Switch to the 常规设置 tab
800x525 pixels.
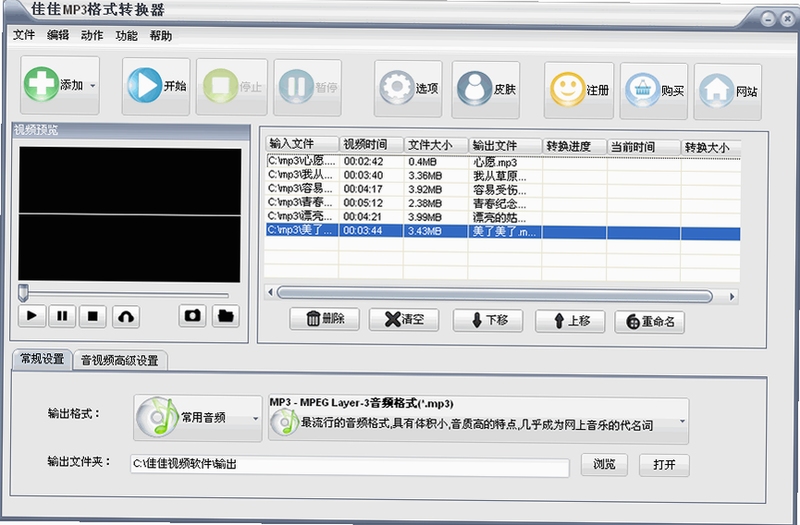(42, 359)
